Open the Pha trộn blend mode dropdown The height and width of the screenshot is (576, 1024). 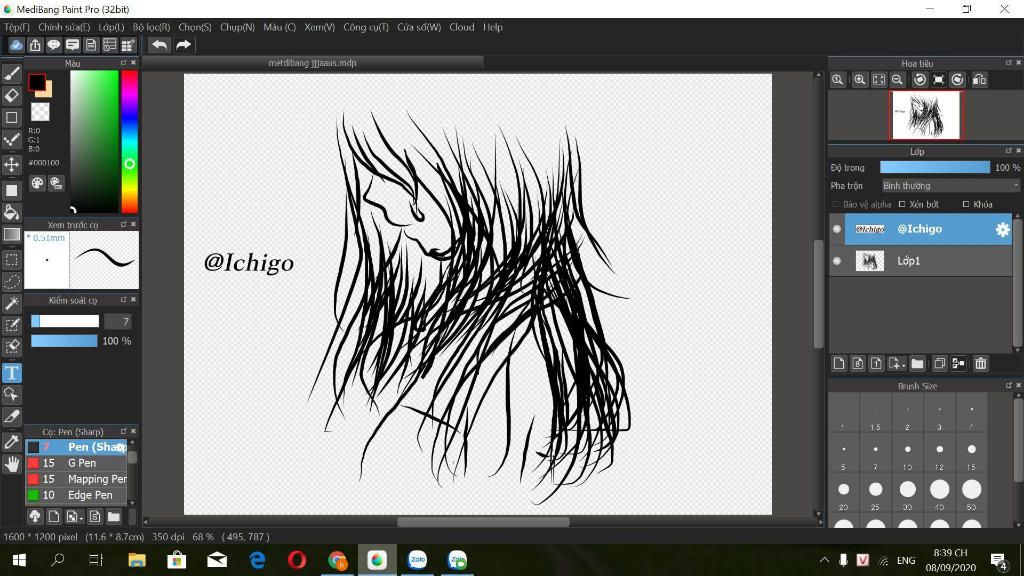click(950, 186)
